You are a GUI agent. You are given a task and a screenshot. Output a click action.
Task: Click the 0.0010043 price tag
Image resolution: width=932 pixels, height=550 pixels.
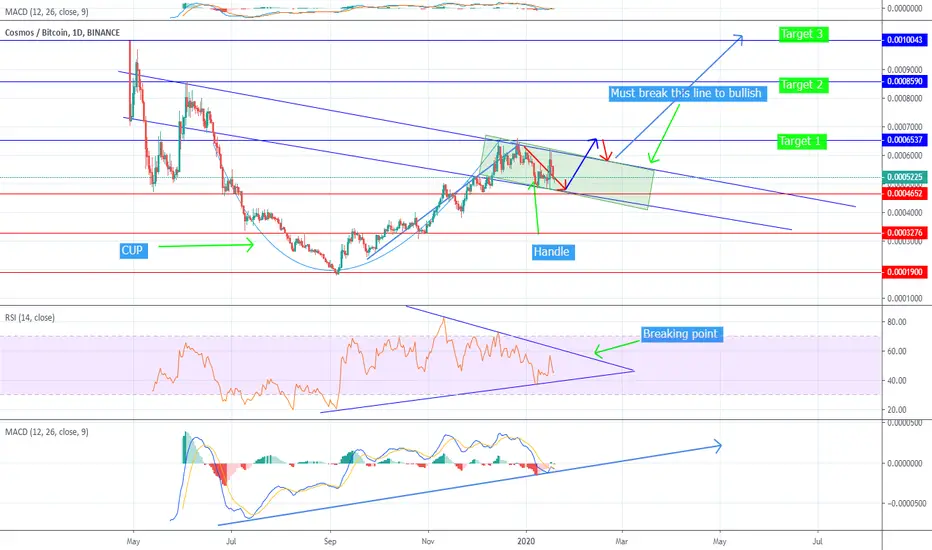click(x=905, y=40)
